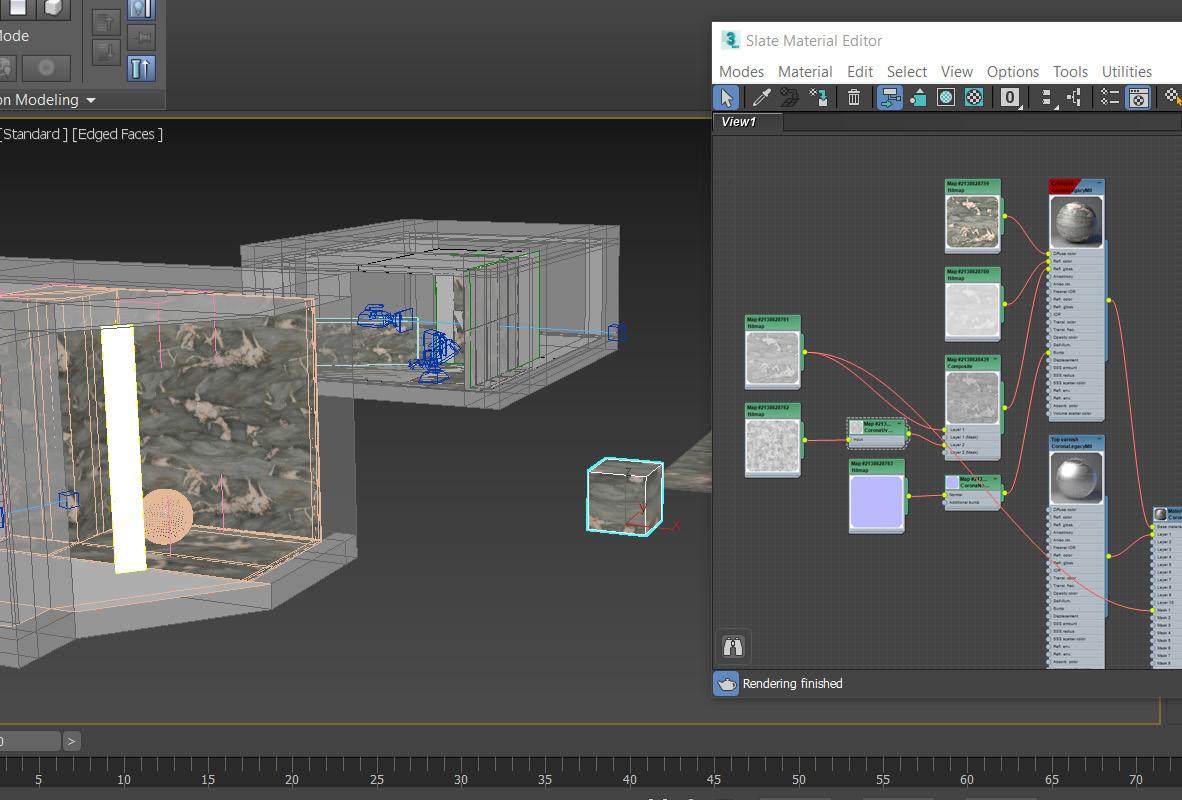Toggle the Parameter Editor panel icon

coord(1138,97)
